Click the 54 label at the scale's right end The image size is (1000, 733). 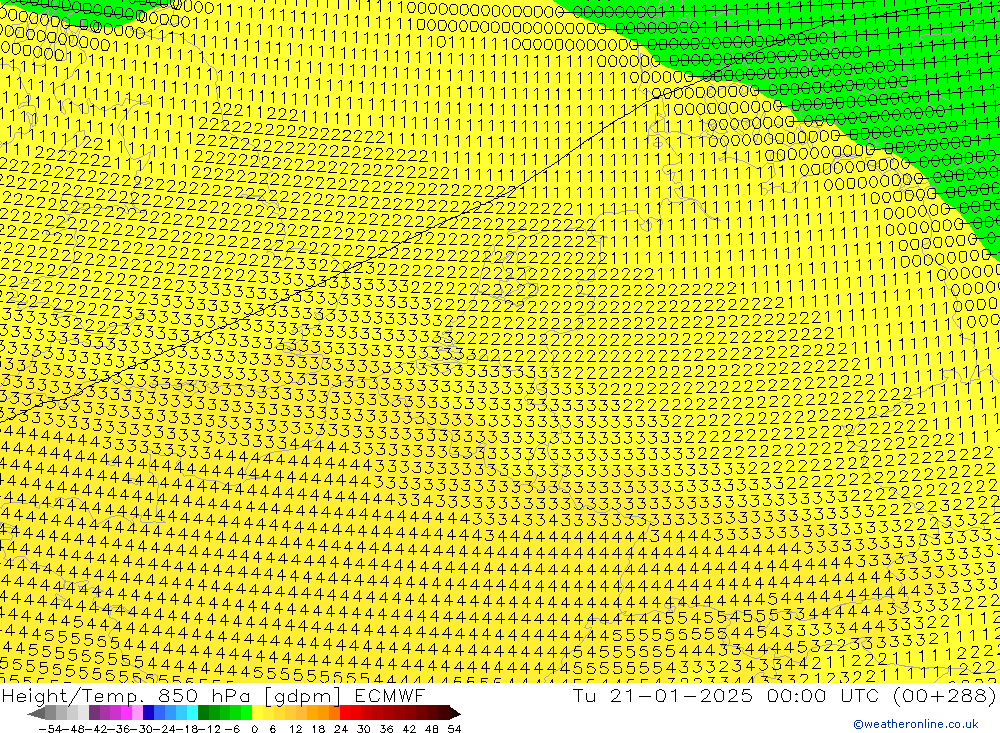point(454,729)
